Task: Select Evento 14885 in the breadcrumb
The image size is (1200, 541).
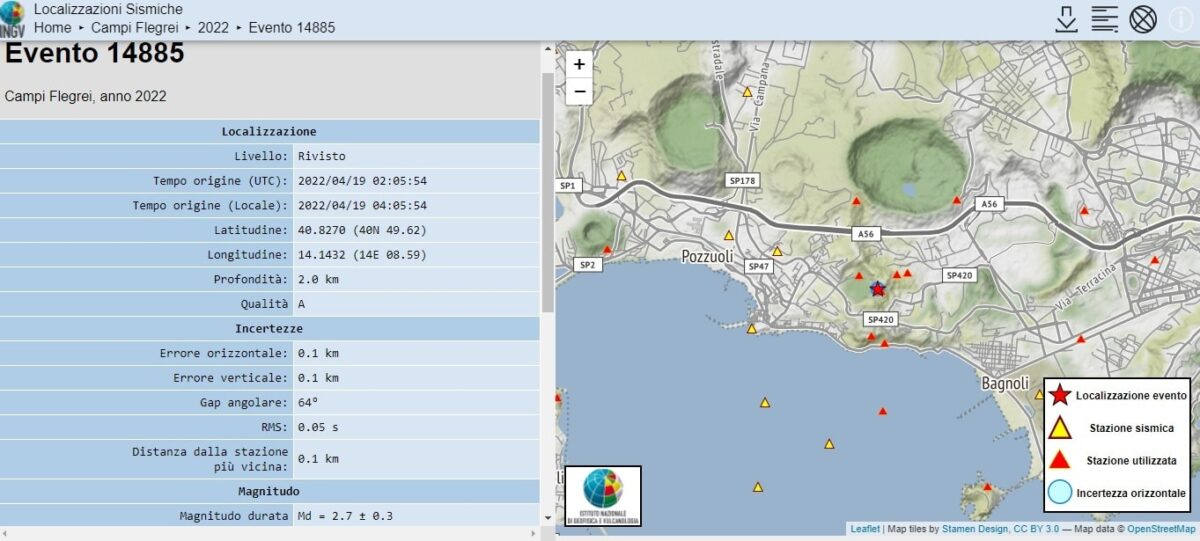Action: (292, 28)
